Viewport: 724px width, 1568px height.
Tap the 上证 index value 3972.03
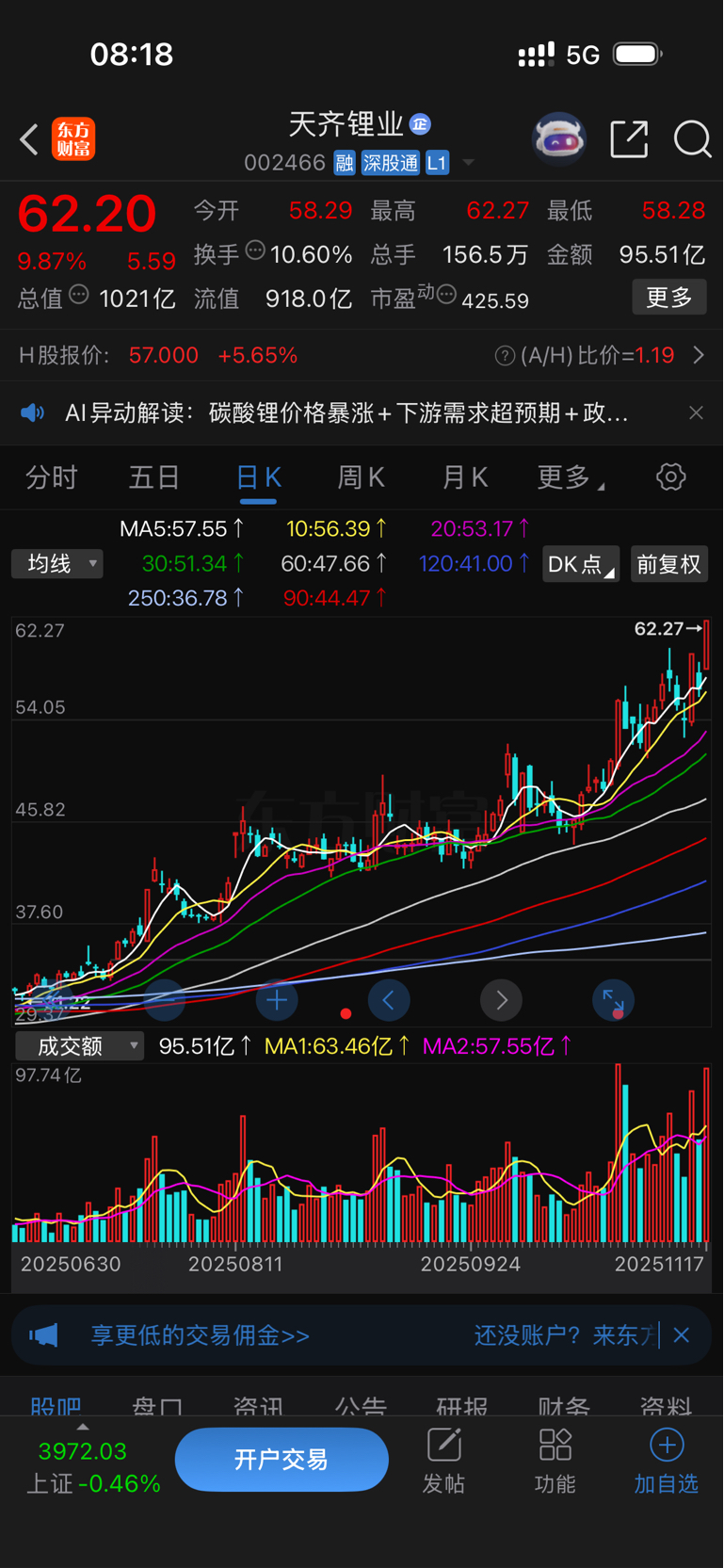pos(82,1451)
